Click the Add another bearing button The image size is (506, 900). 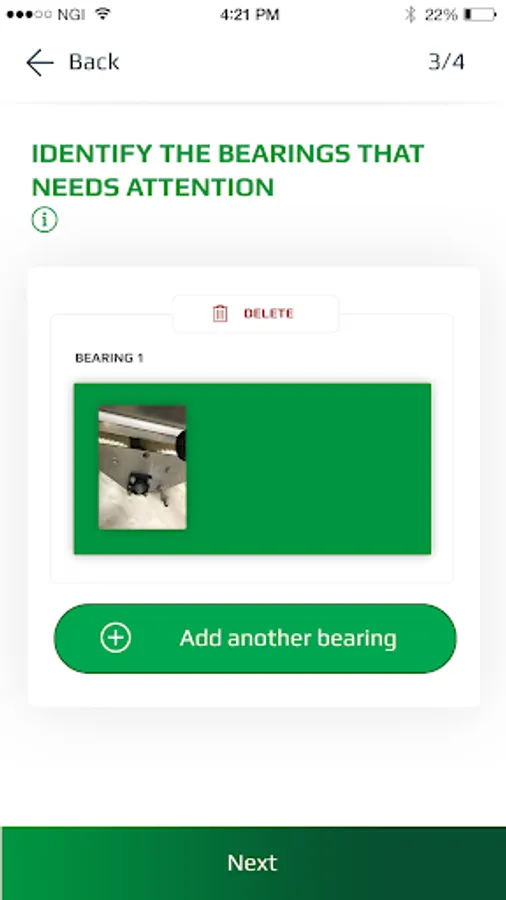pos(255,638)
